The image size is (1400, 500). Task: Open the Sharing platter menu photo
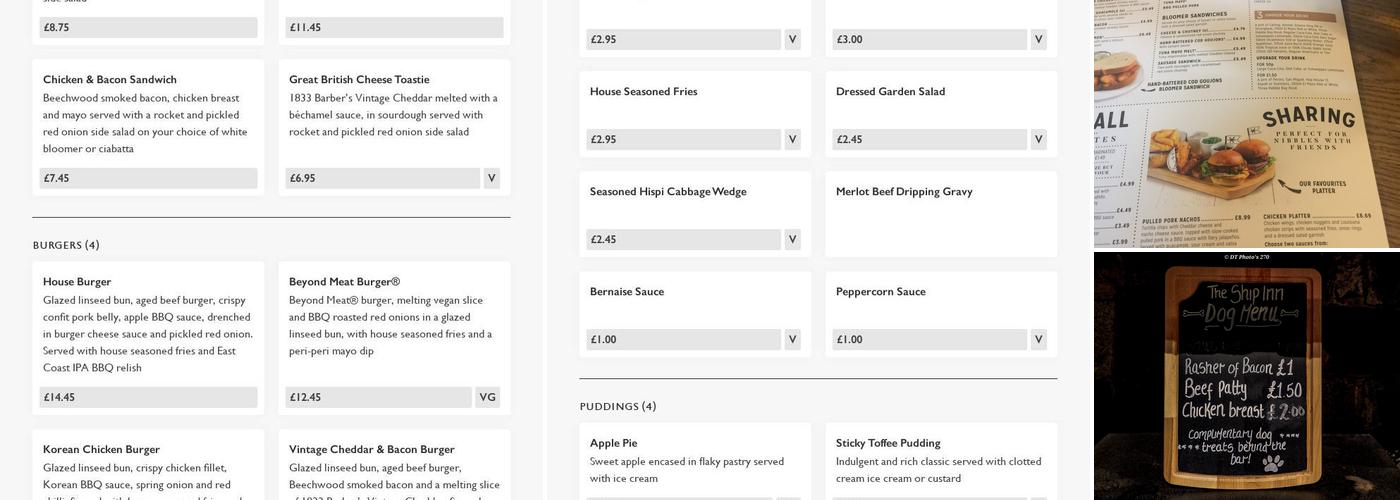tap(1246, 124)
